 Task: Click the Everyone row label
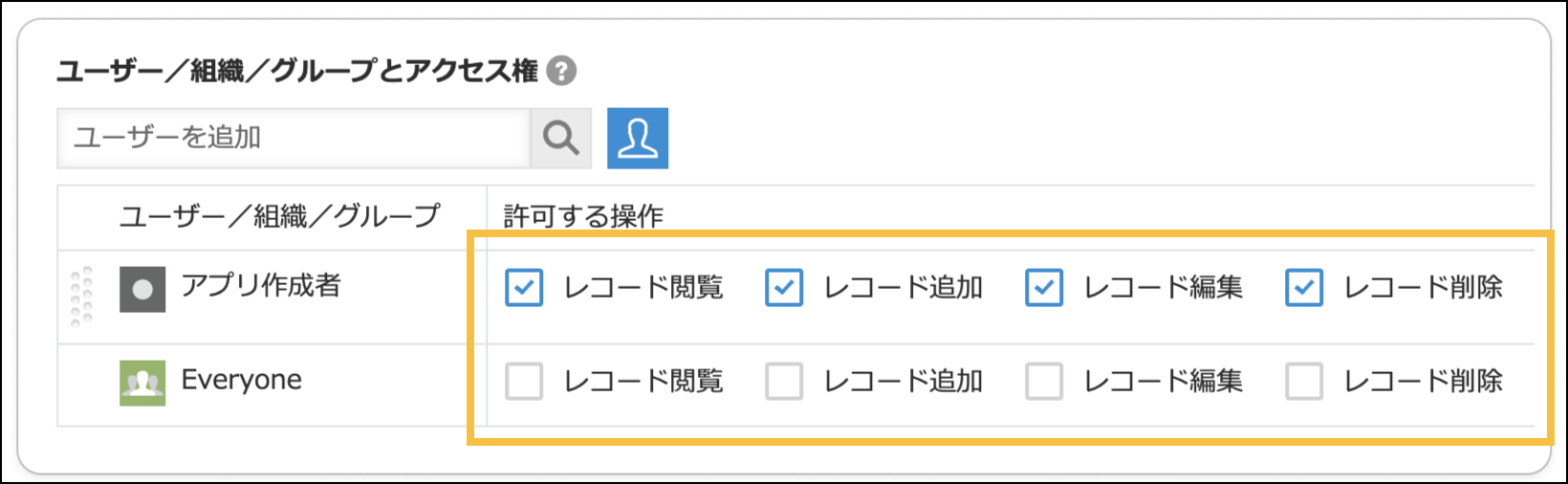(242, 381)
